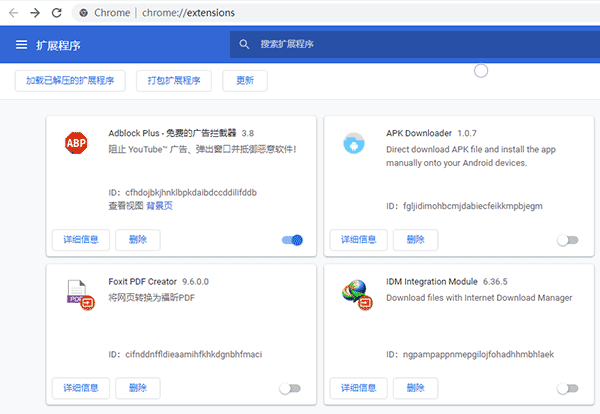Disable the Adblock Plus extension toggle

[x=292, y=240]
